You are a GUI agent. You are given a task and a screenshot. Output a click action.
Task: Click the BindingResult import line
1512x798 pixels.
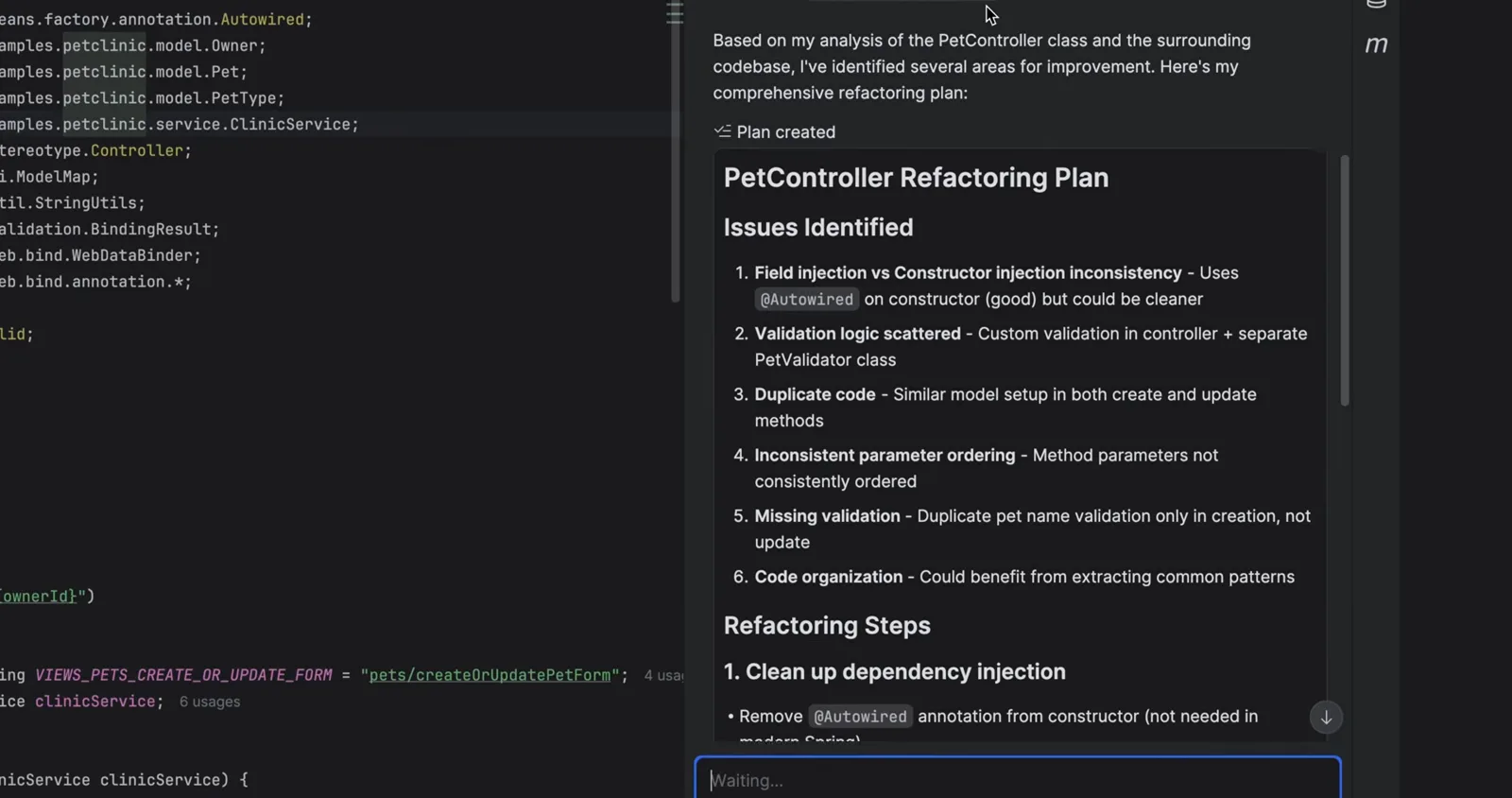(110, 230)
